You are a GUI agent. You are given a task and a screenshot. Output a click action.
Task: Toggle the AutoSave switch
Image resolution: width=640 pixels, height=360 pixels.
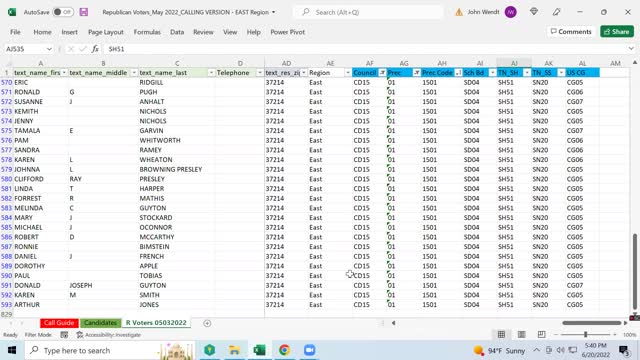63,12
